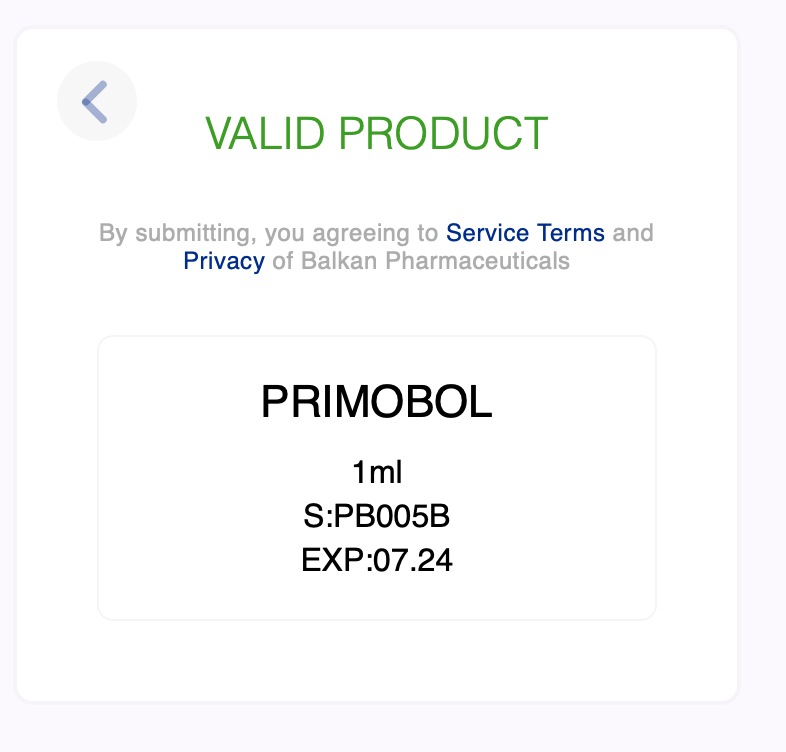Viewport: 786px width, 752px height.
Task: Click the S: prefix of the serial line
Action: [x=317, y=516]
